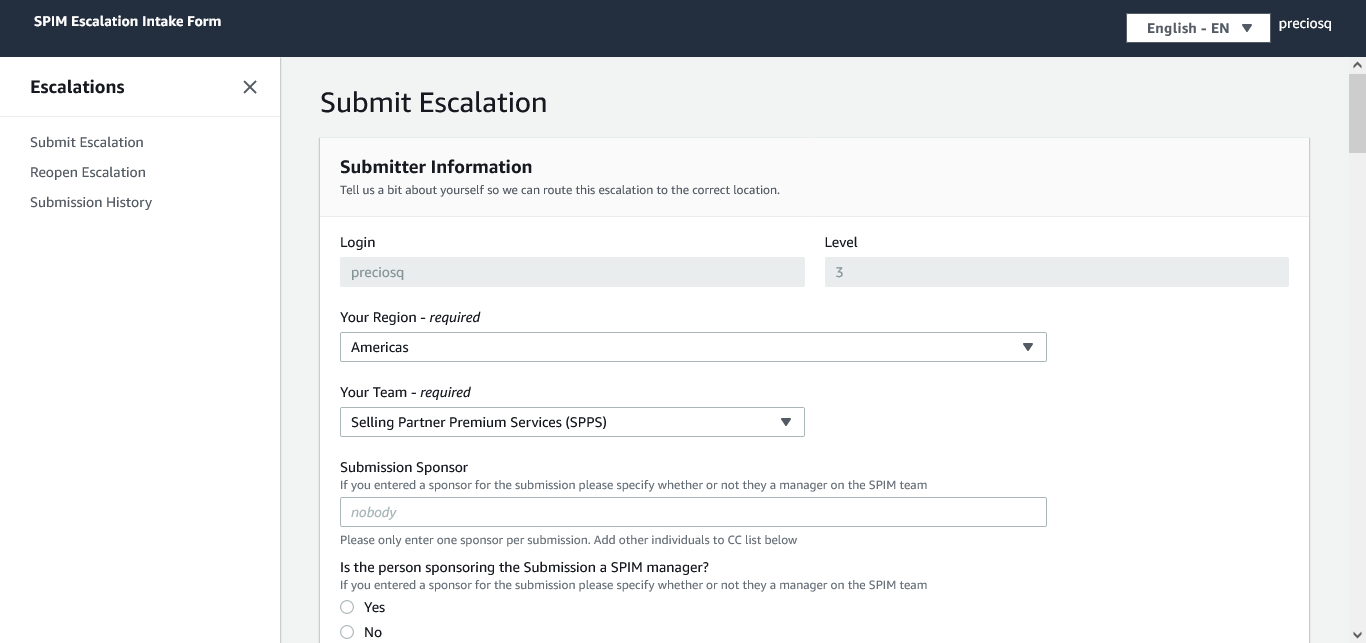Viewport: 1366px width, 643px height.
Task: Close the Escalations side panel
Action: click(250, 87)
